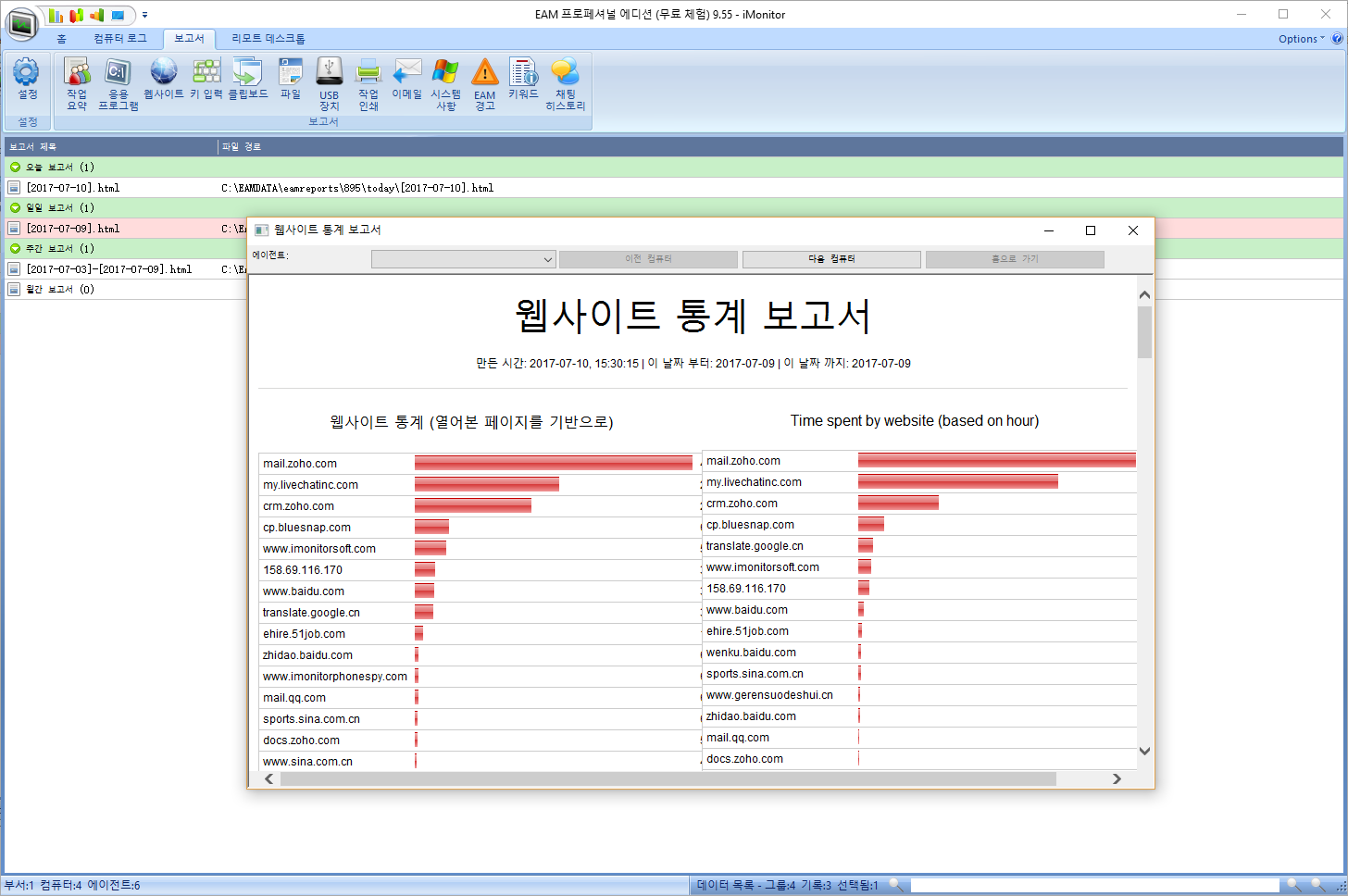
Task: Open the 시스템 사항 report
Action: (445, 83)
